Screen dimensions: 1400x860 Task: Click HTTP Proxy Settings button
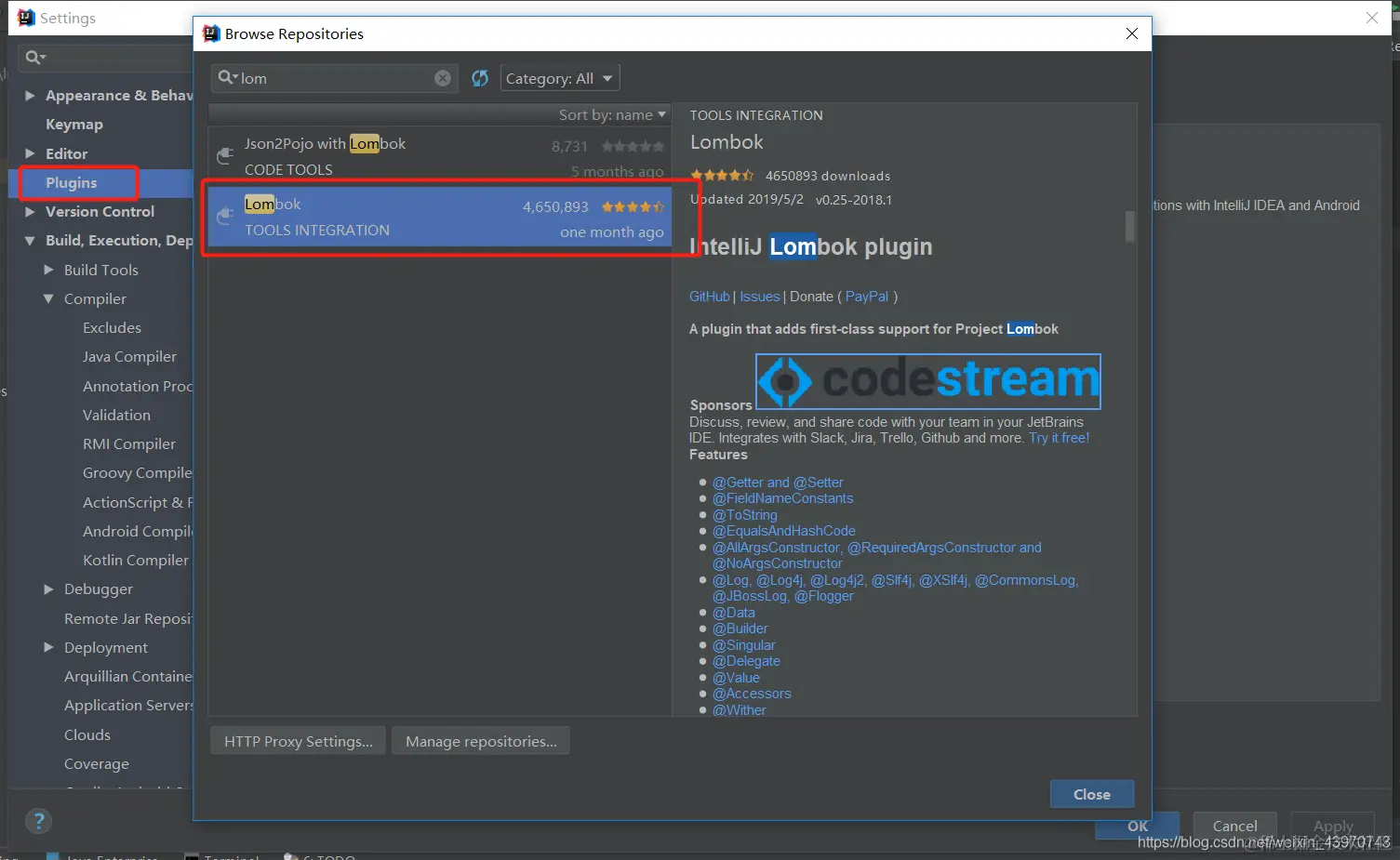click(298, 741)
